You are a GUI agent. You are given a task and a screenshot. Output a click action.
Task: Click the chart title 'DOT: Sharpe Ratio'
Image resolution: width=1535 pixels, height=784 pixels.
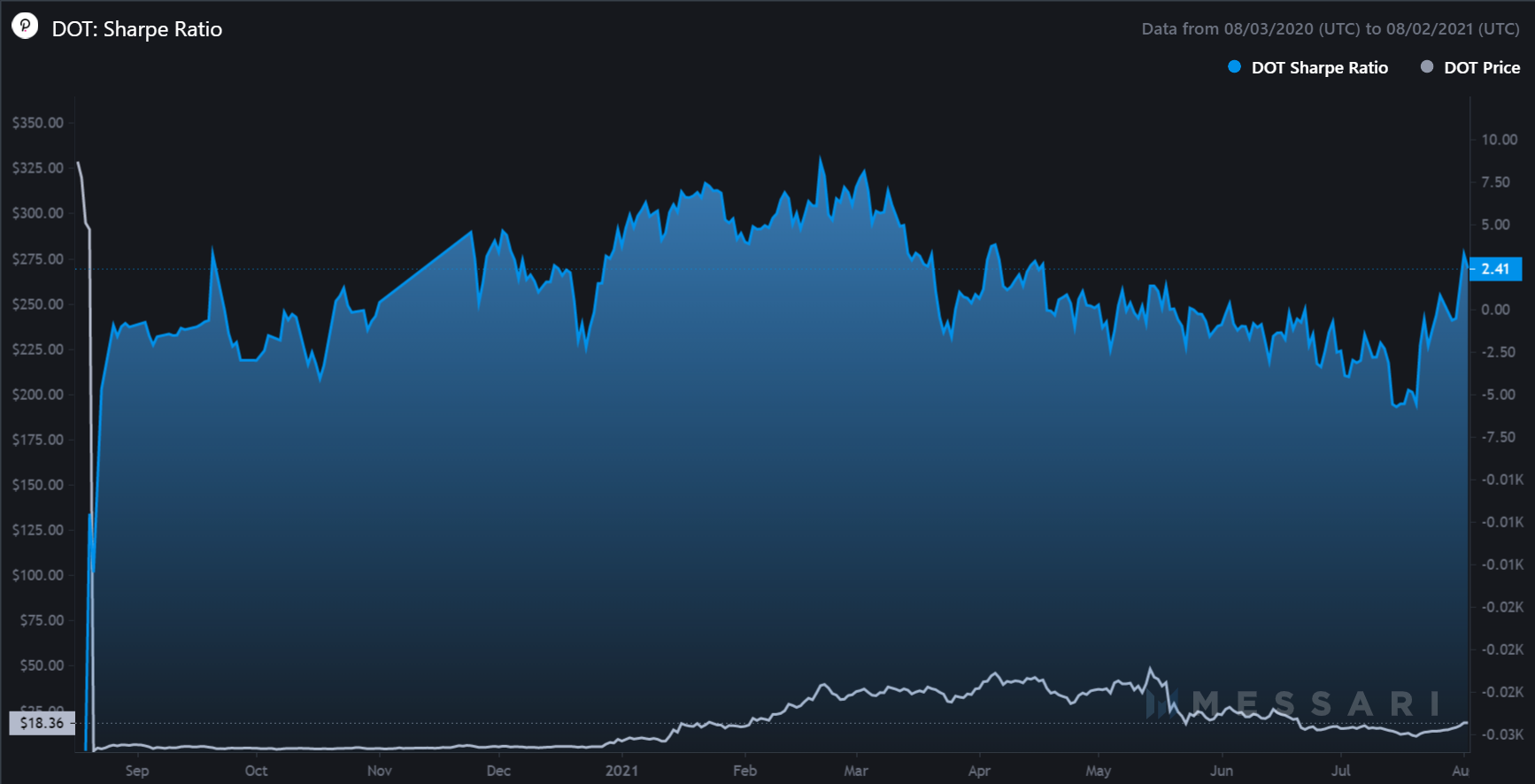tap(137, 29)
